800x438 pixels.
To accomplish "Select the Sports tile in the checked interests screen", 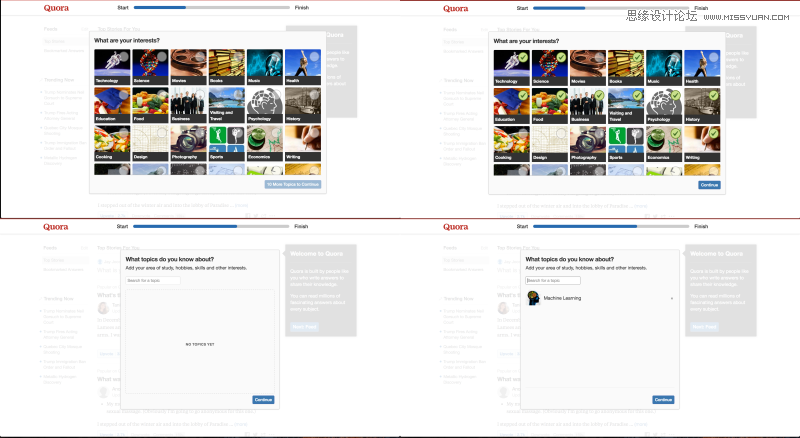I will (x=626, y=143).
